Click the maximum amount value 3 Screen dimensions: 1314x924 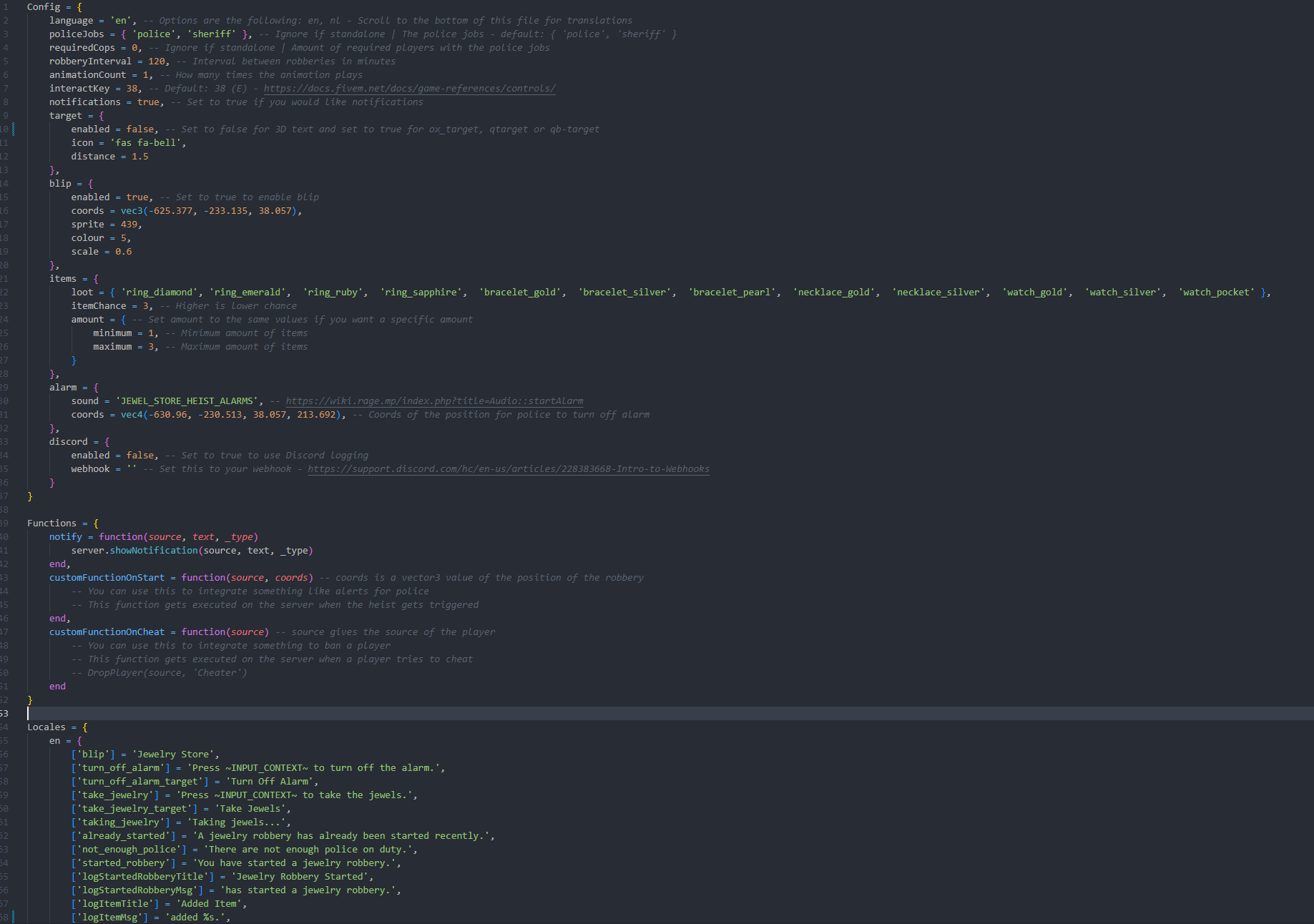coord(151,347)
